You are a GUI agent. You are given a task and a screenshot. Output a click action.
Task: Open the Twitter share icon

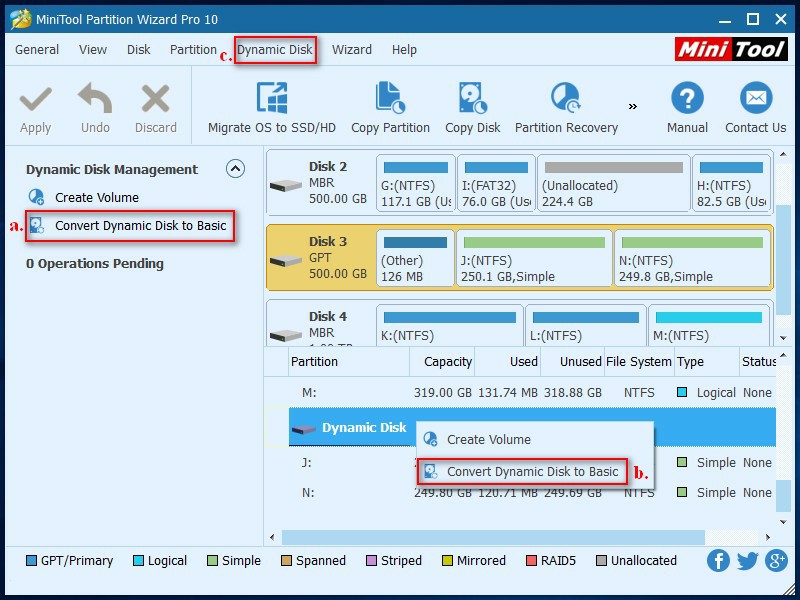click(746, 561)
